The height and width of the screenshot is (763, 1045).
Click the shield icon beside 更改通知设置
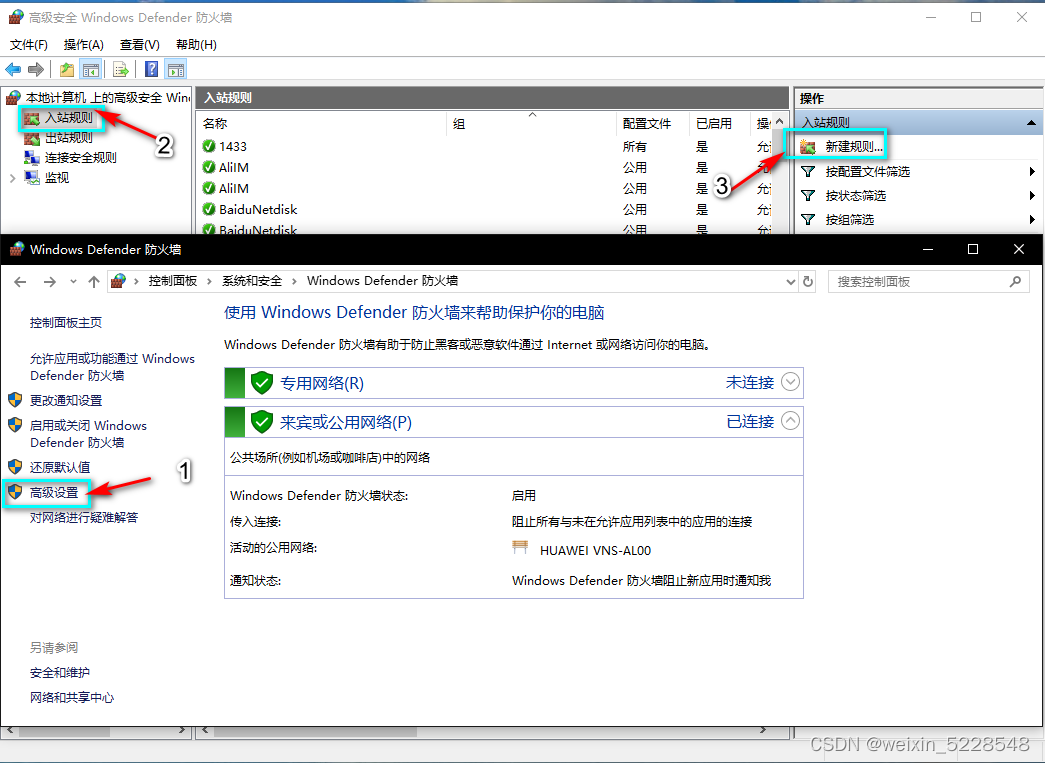coord(15,400)
